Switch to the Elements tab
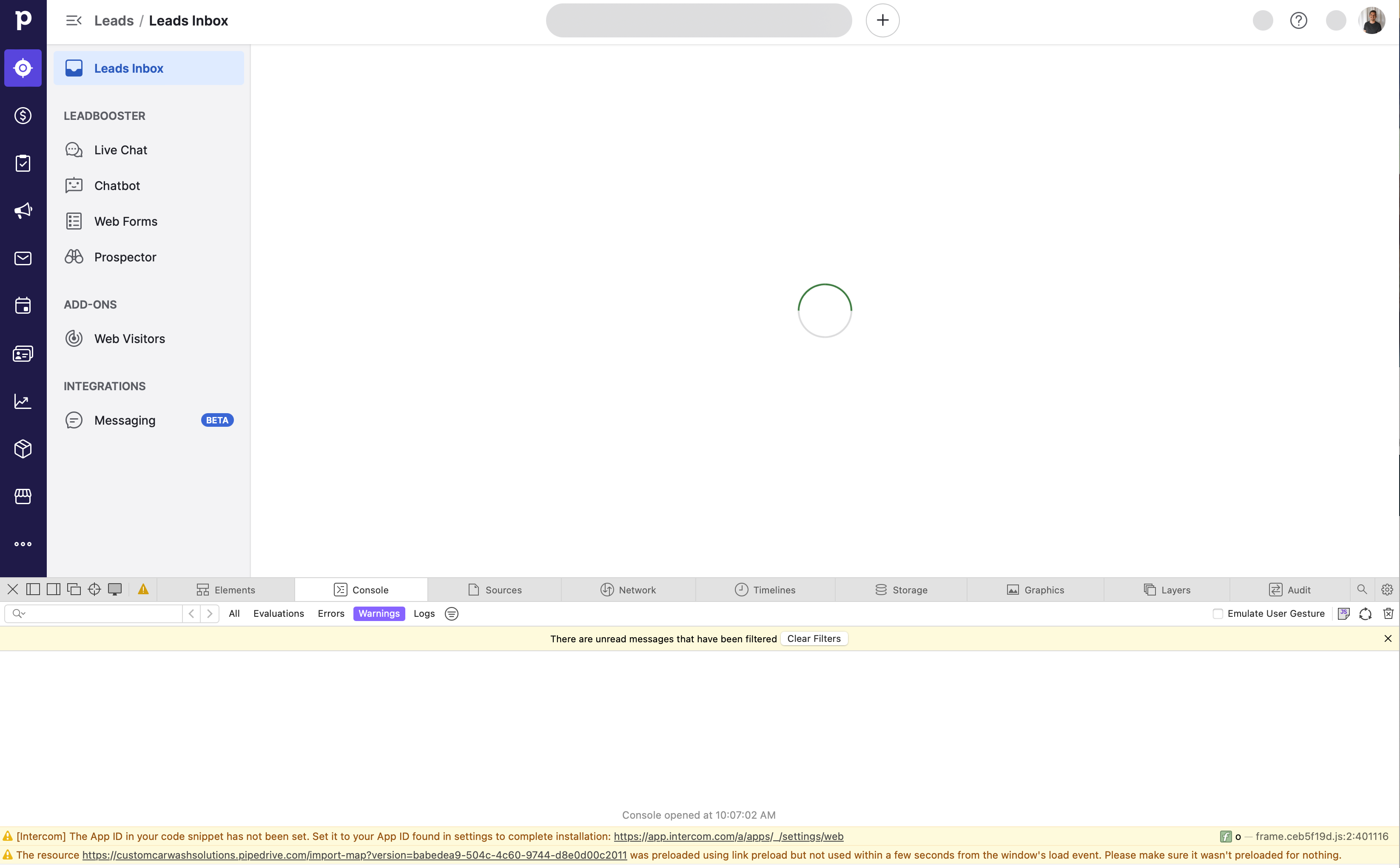The image size is (1400, 868). (226, 590)
